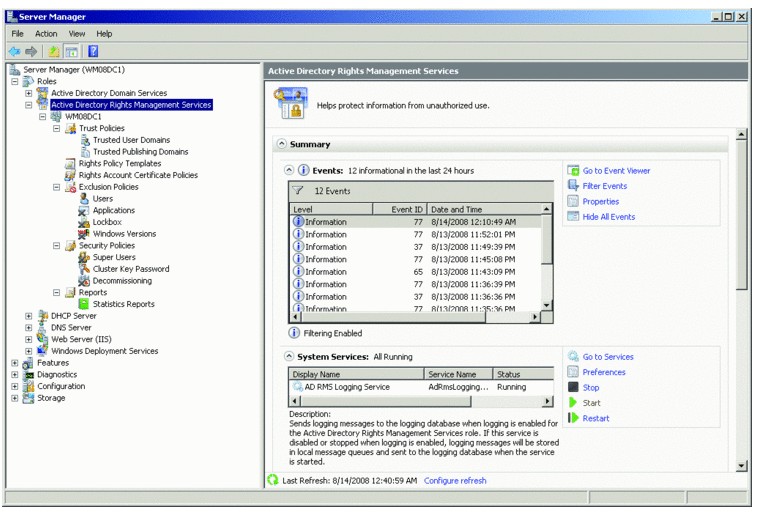The width and height of the screenshot is (760, 513).
Task: Select the DNS Server tree item
Action: point(71,327)
